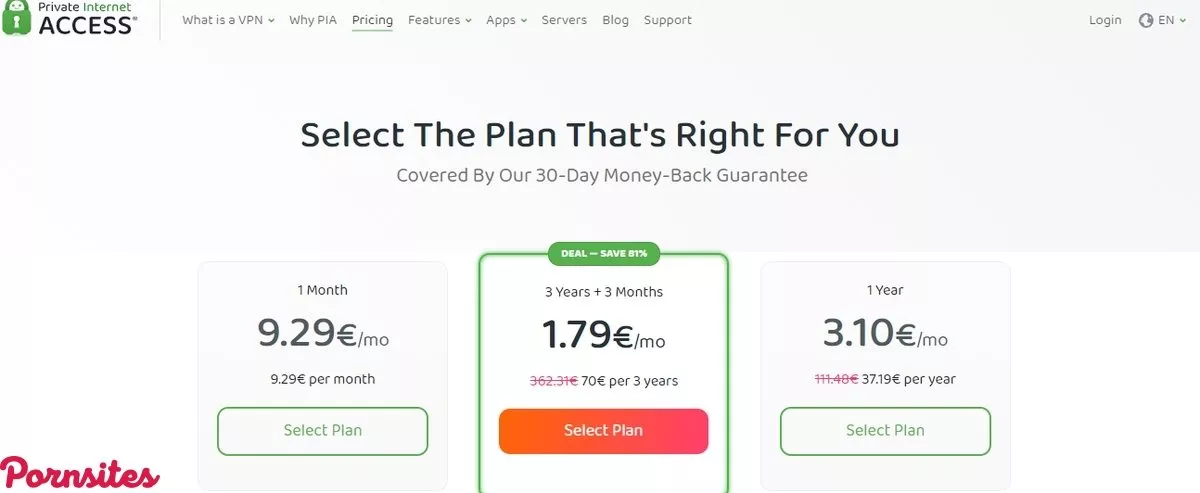Screen dimensions: 1200x493
Task: Click the Pornsites watermark logo
Action: click(80, 473)
